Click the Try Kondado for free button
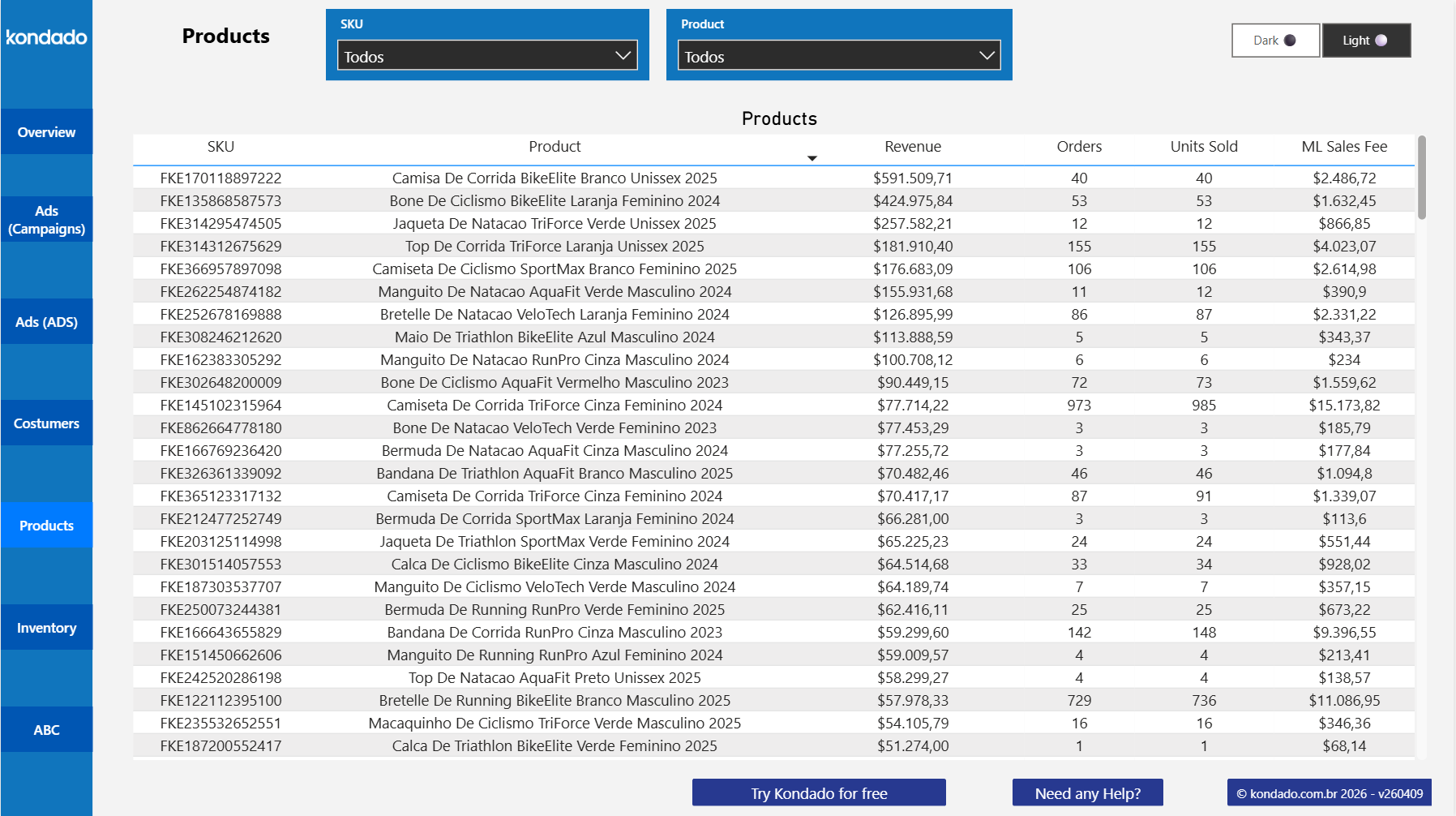 click(x=819, y=793)
